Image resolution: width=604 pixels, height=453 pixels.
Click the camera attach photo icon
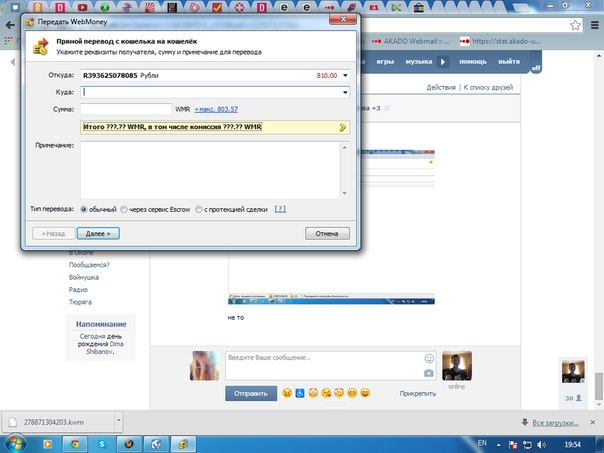point(429,373)
